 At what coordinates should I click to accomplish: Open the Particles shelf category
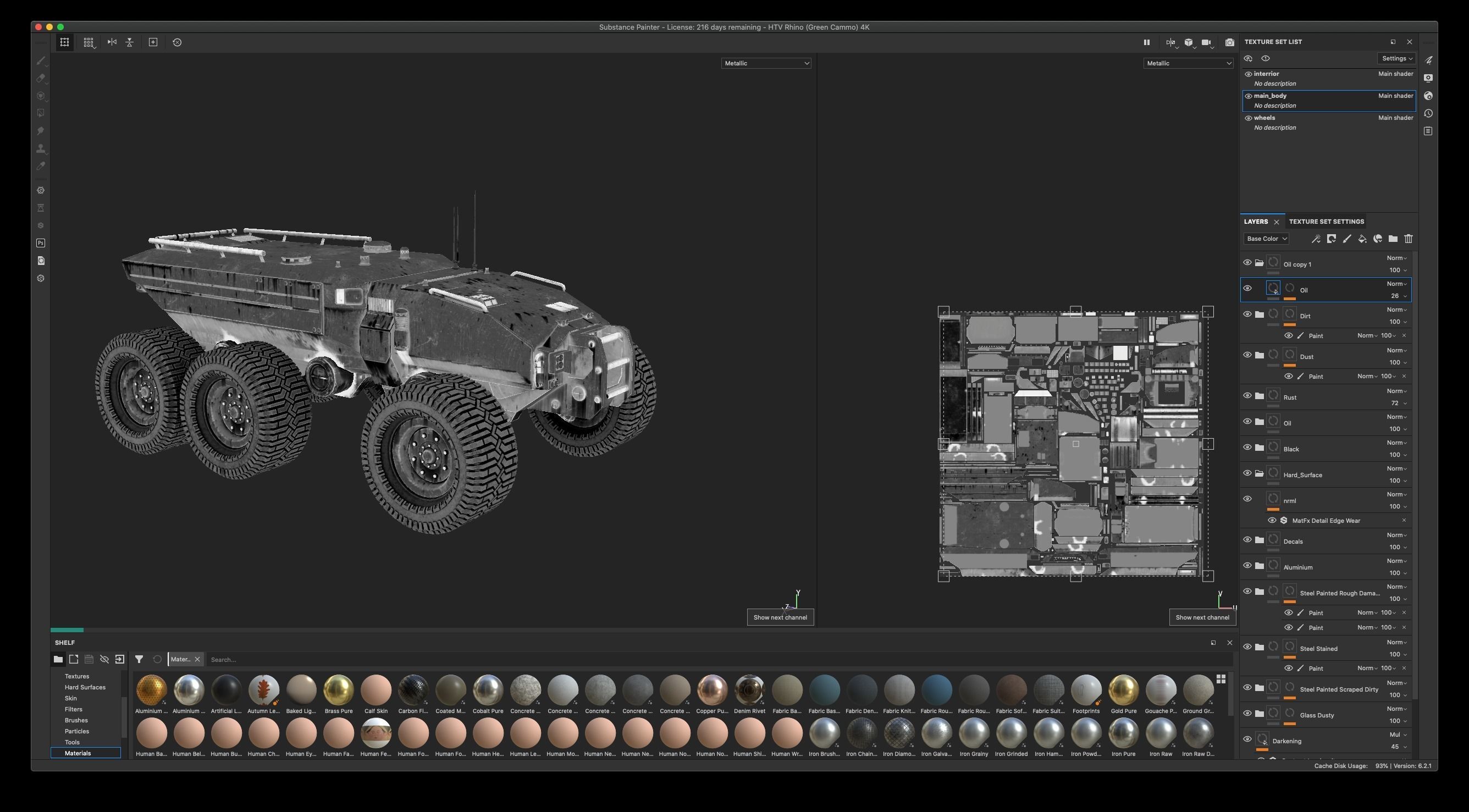(x=76, y=731)
